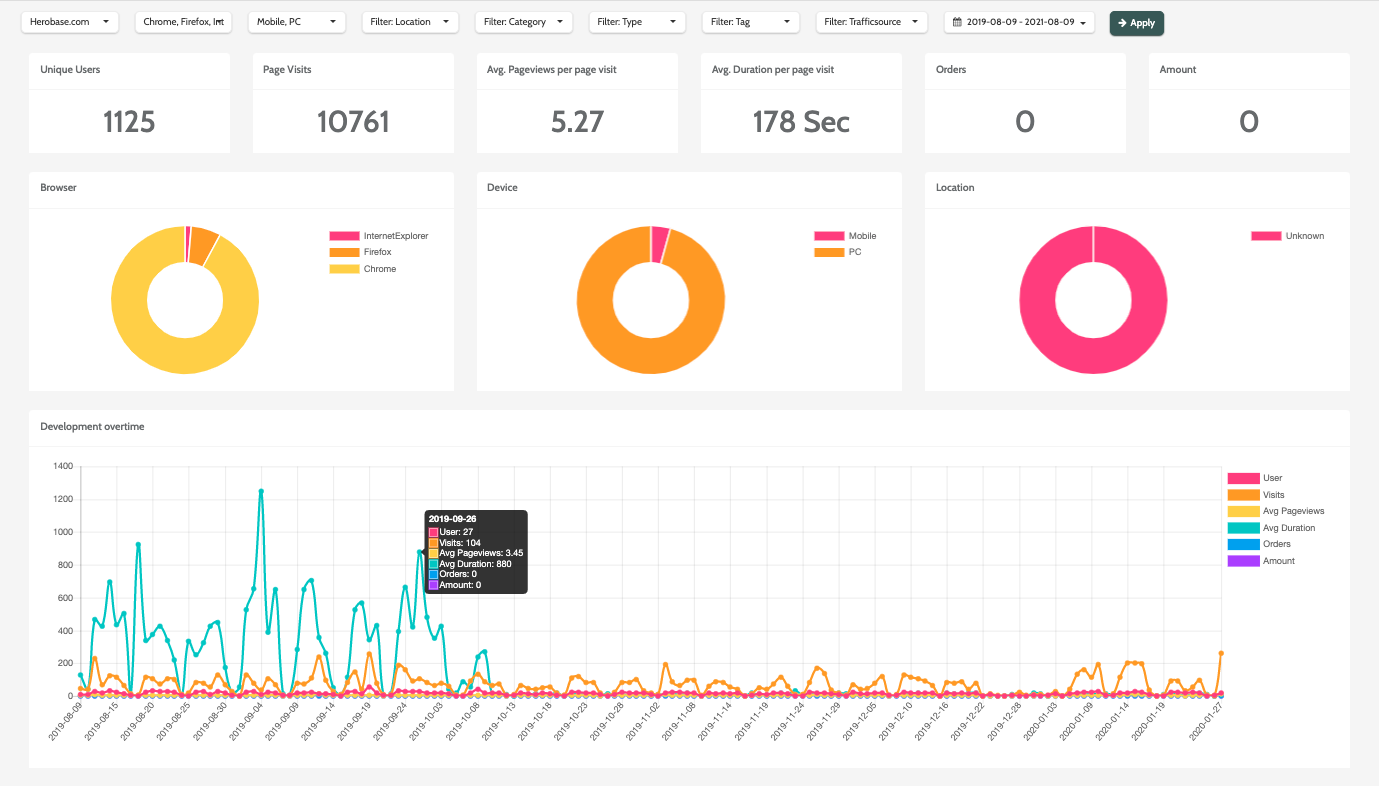Click the Page Visits value 10761
Viewport: 1379px width, 786px height.
tap(353, 122)
